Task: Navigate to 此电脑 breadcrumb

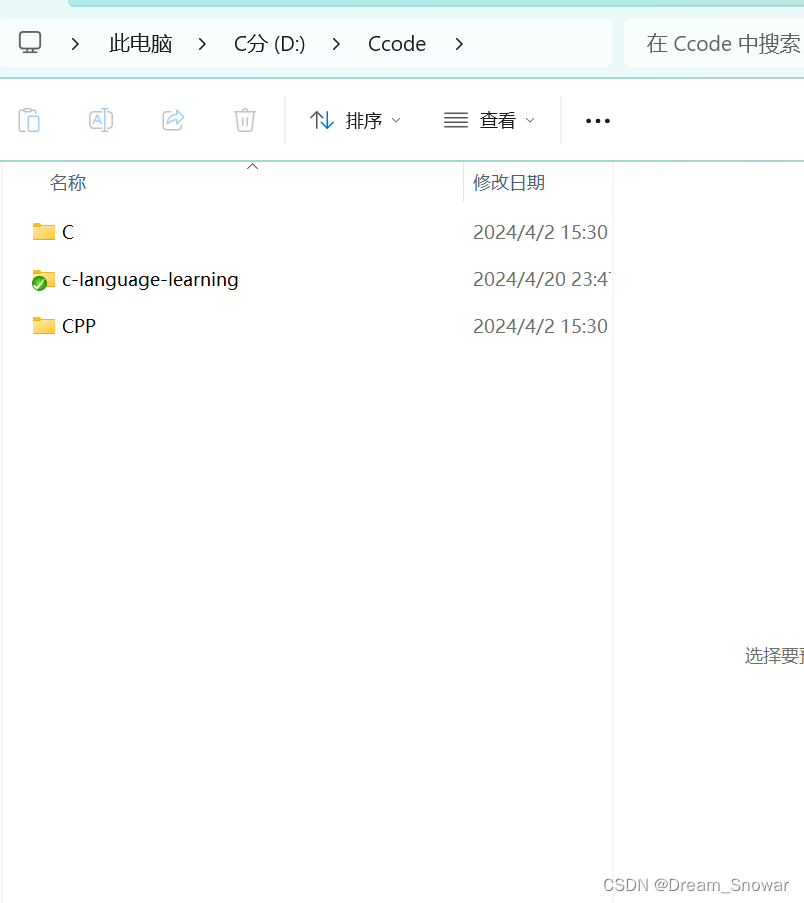Action: point(141,44)
